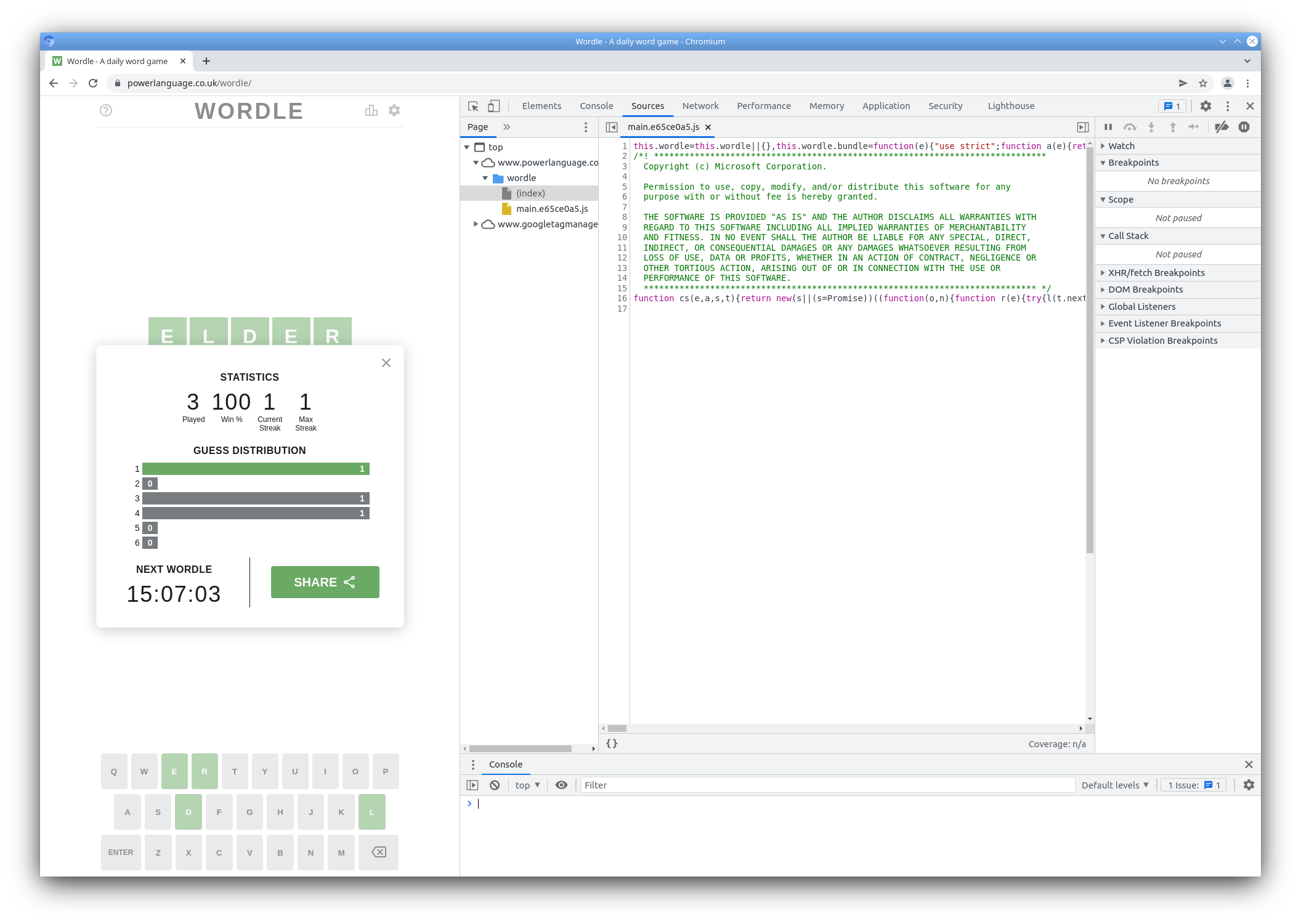Pause script execution in debugger

[1108, 127]
